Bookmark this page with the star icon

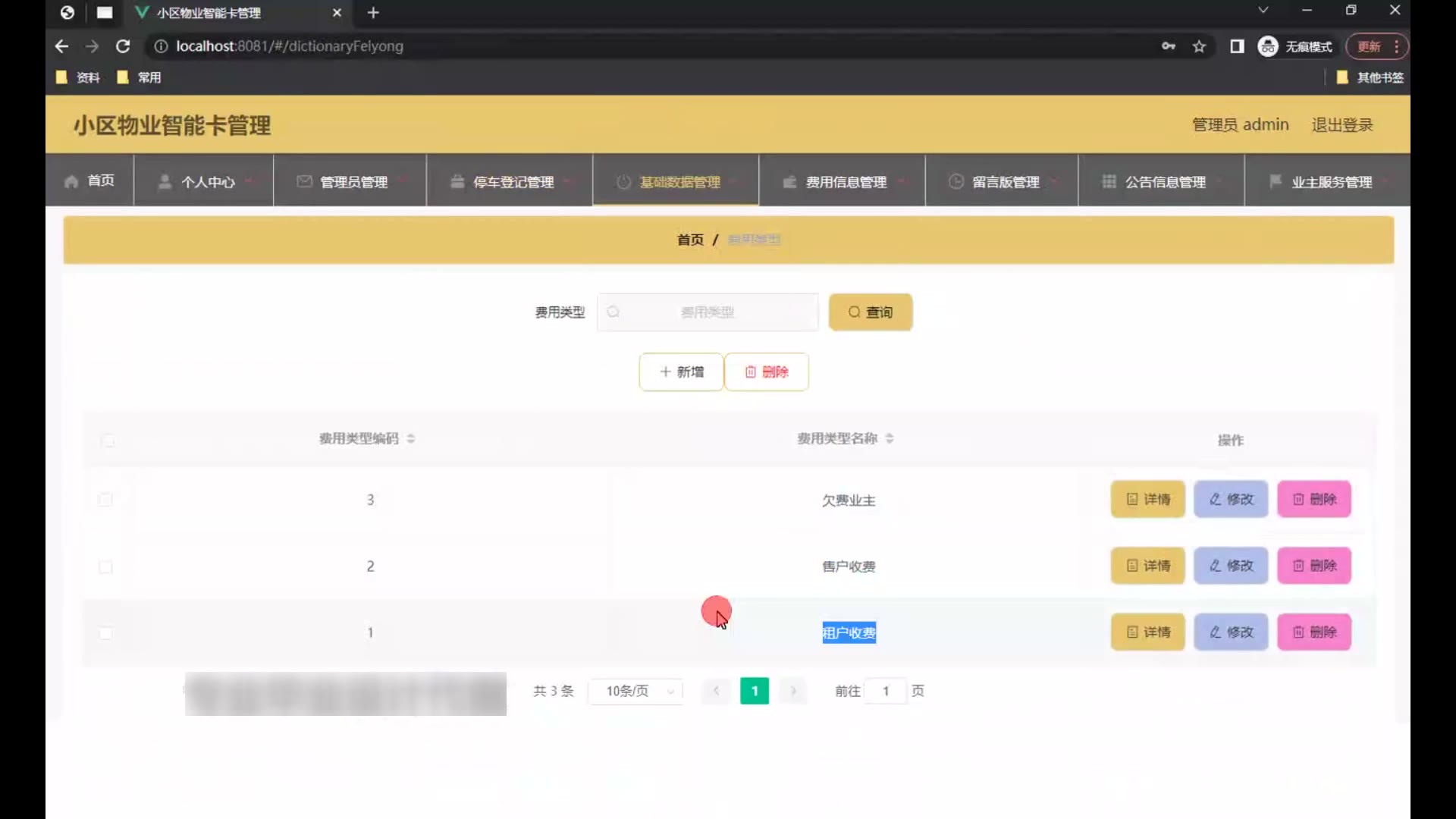1199,46
